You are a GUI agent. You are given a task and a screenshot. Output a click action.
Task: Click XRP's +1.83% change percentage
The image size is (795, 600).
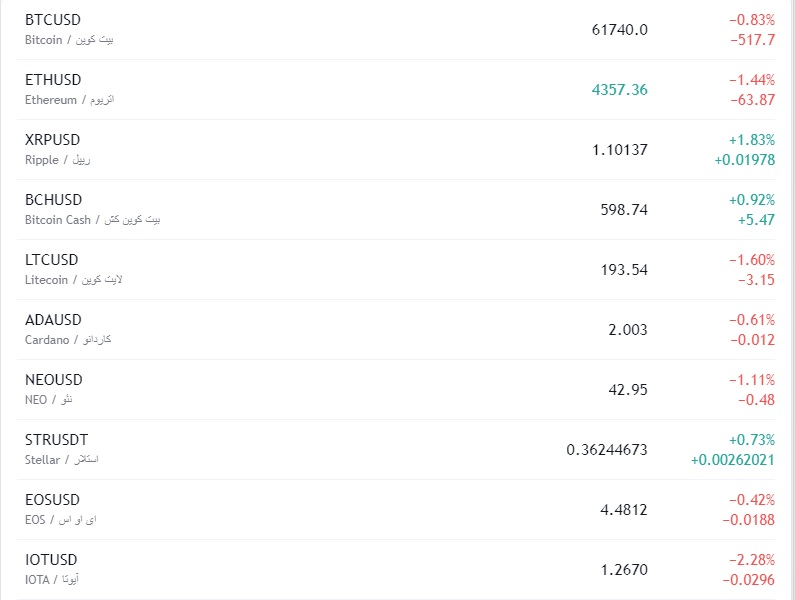[x=751, y=140]
